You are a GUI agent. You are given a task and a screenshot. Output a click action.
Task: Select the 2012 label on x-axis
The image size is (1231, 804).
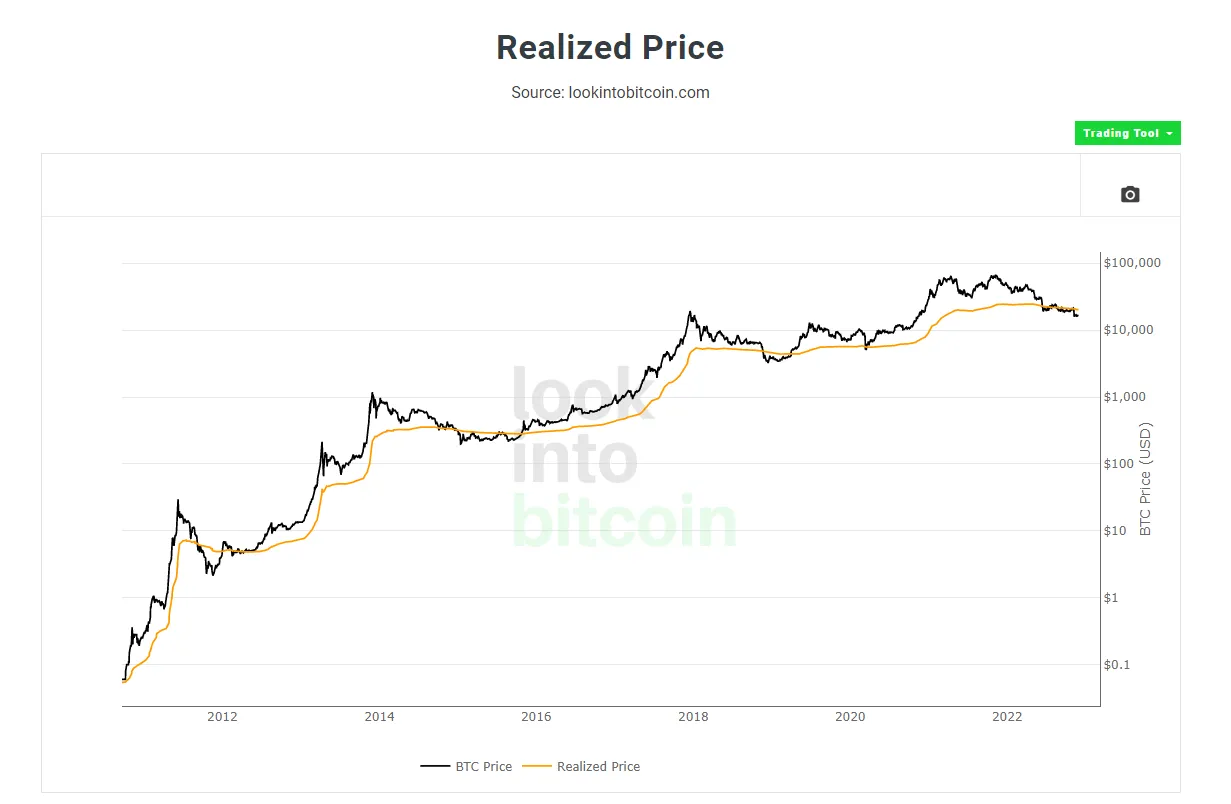222,717
